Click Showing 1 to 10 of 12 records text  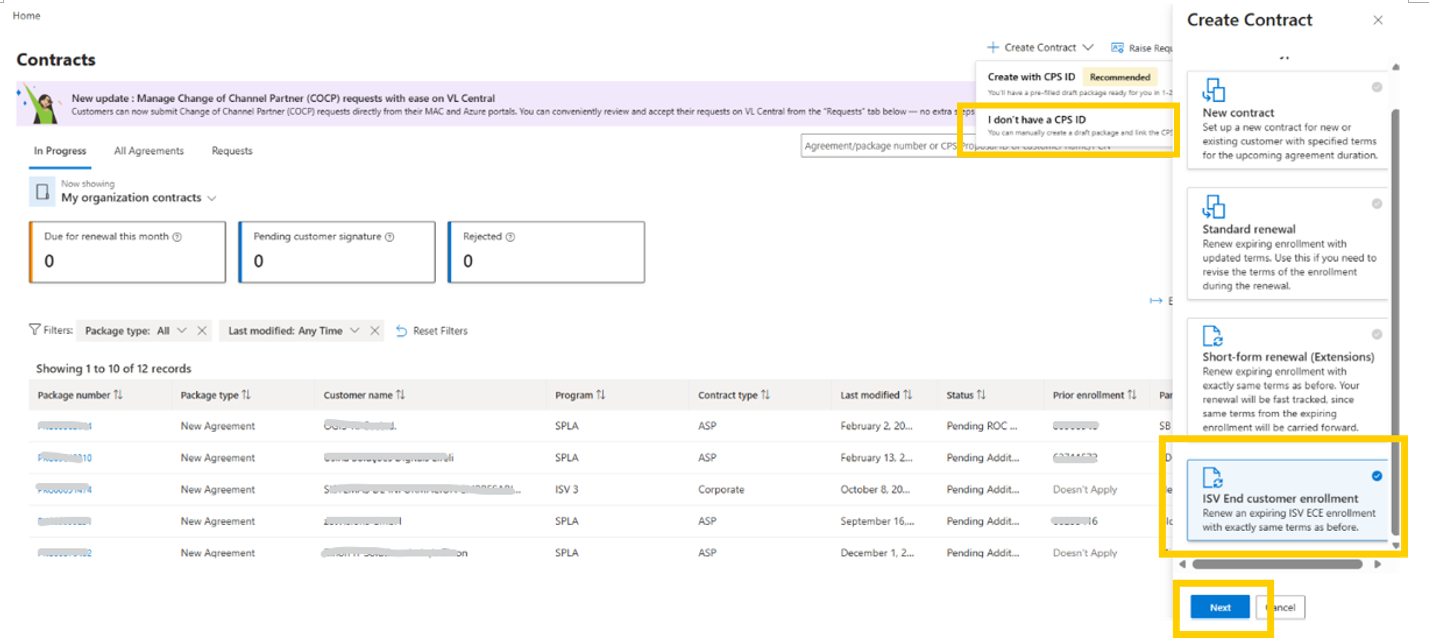114,369
